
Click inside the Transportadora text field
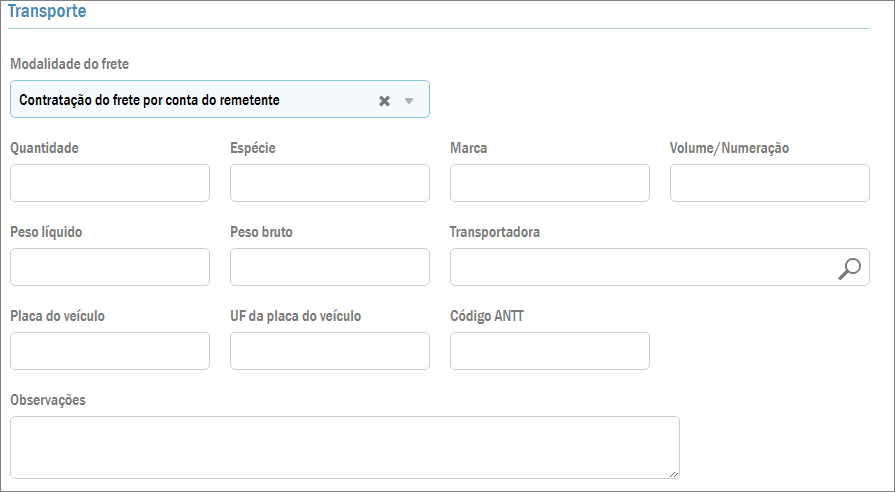640,267
